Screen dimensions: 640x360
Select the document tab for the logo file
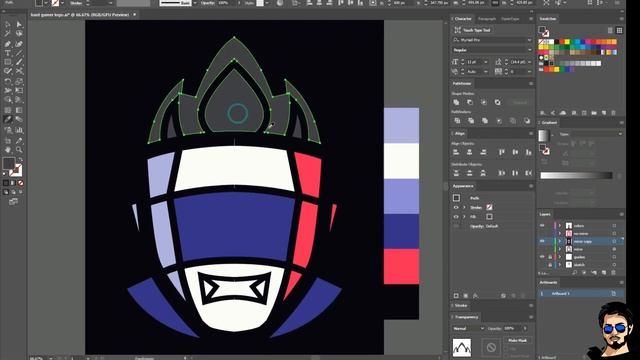tap(80, 15)
